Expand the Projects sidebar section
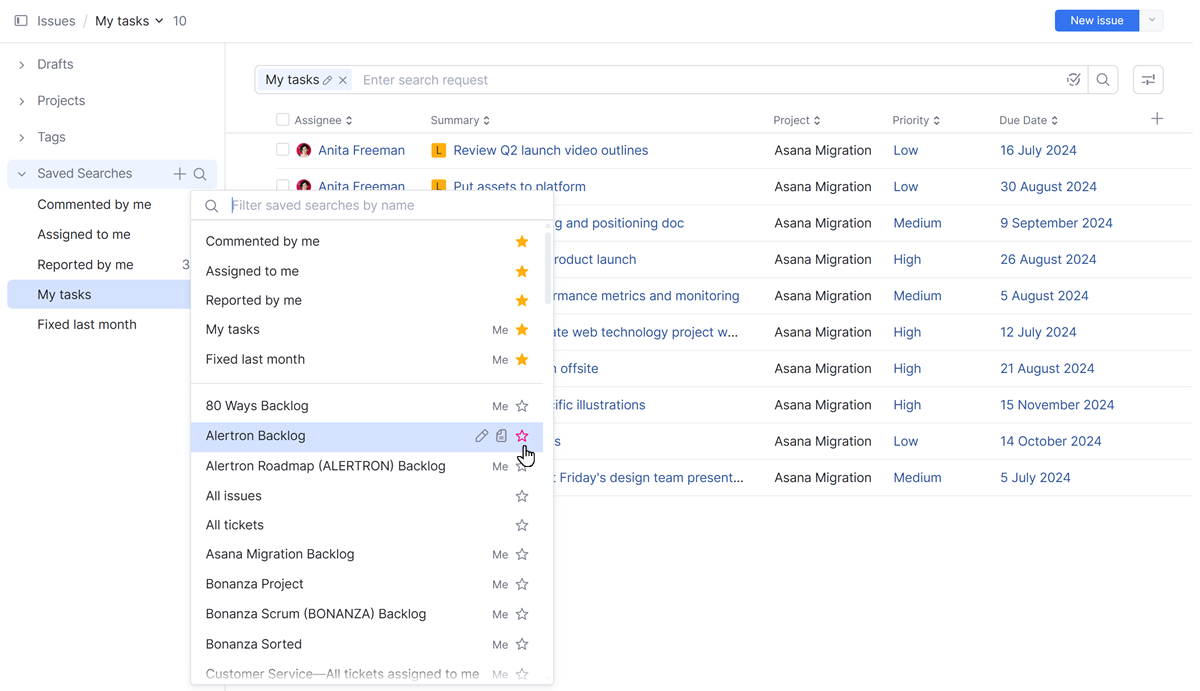 click(x=22, y=100)
